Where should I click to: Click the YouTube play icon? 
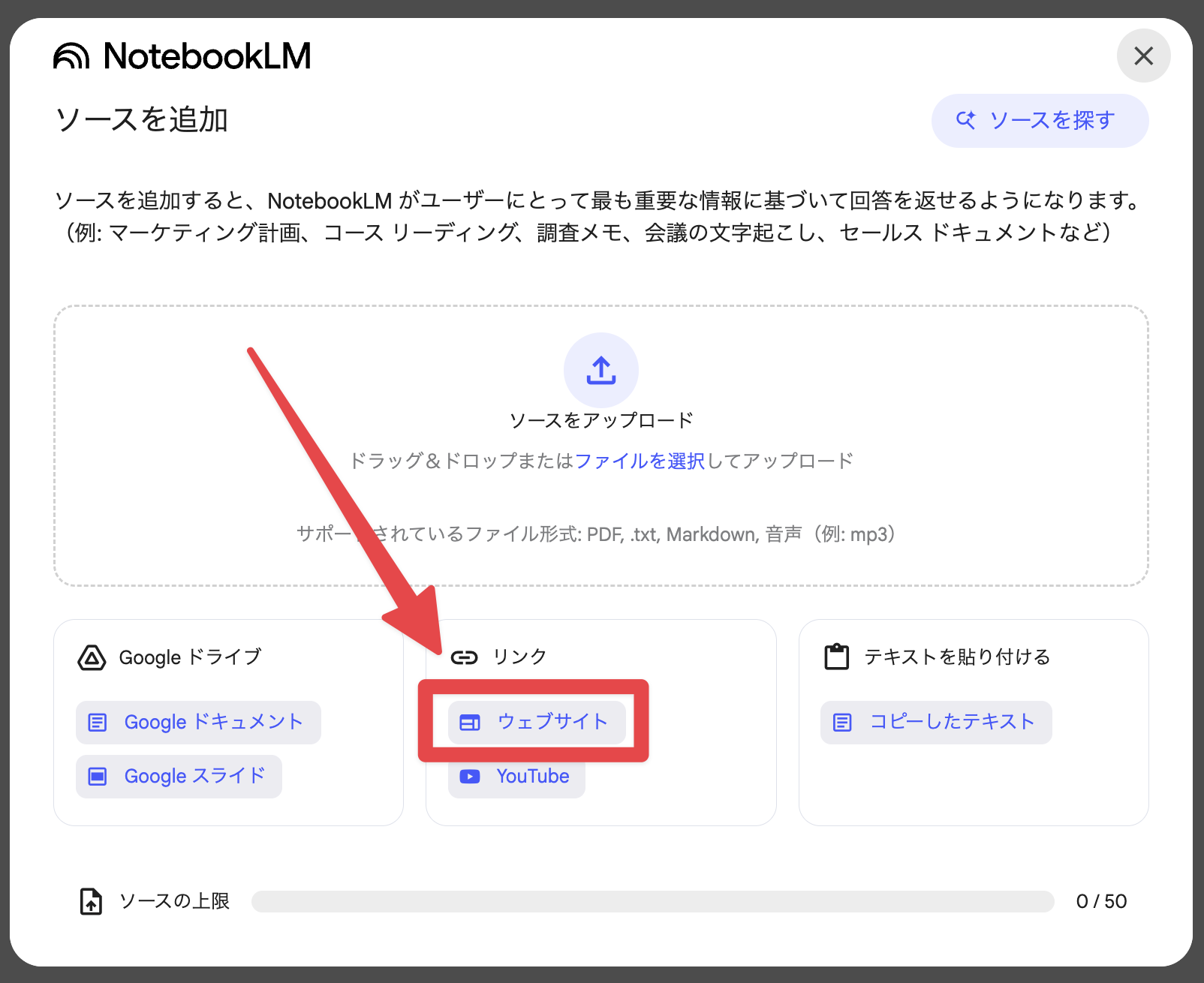470,776
